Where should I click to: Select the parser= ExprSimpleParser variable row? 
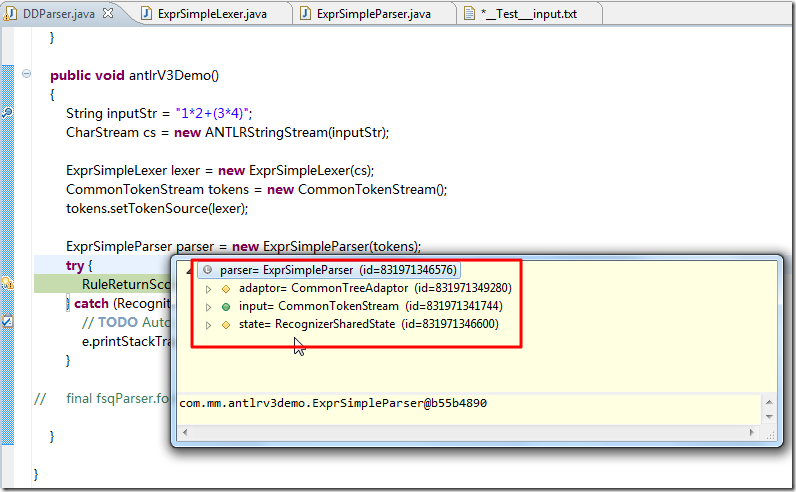pyautogui.click(x=329, y=270)
